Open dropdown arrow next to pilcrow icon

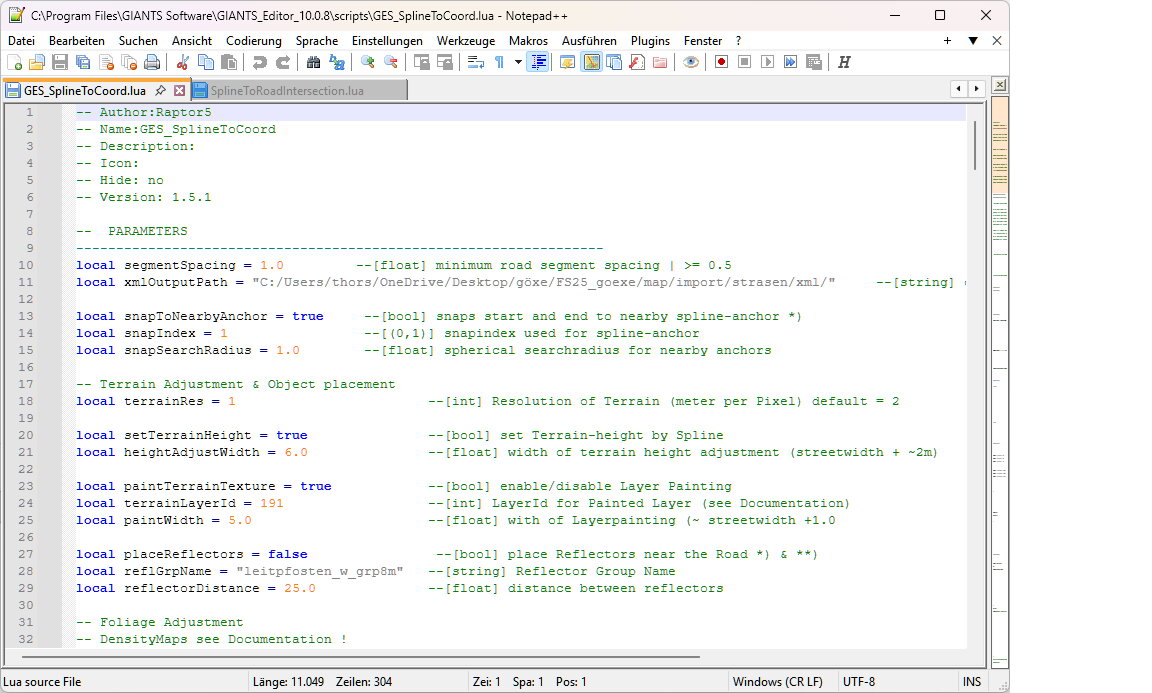point(518,62)
